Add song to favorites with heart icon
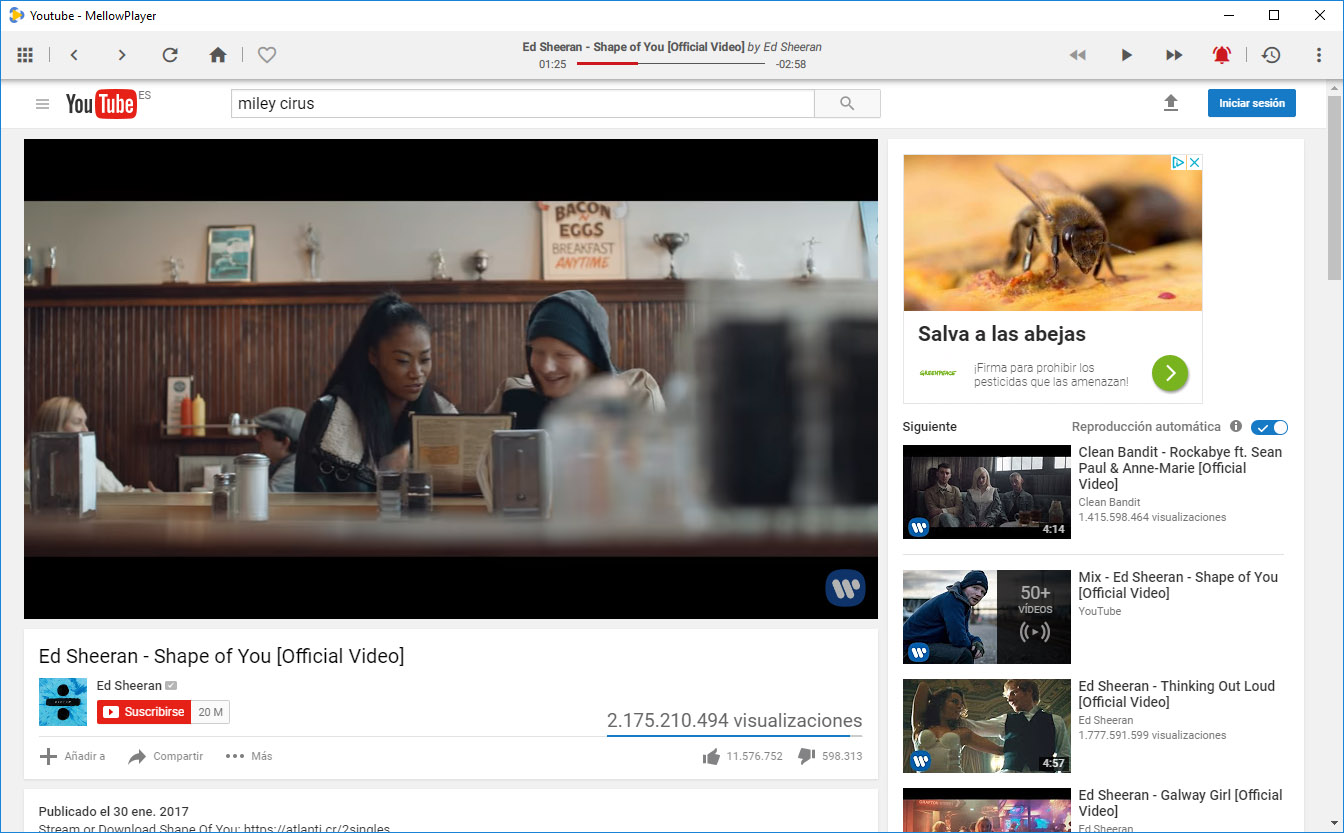 267,55
